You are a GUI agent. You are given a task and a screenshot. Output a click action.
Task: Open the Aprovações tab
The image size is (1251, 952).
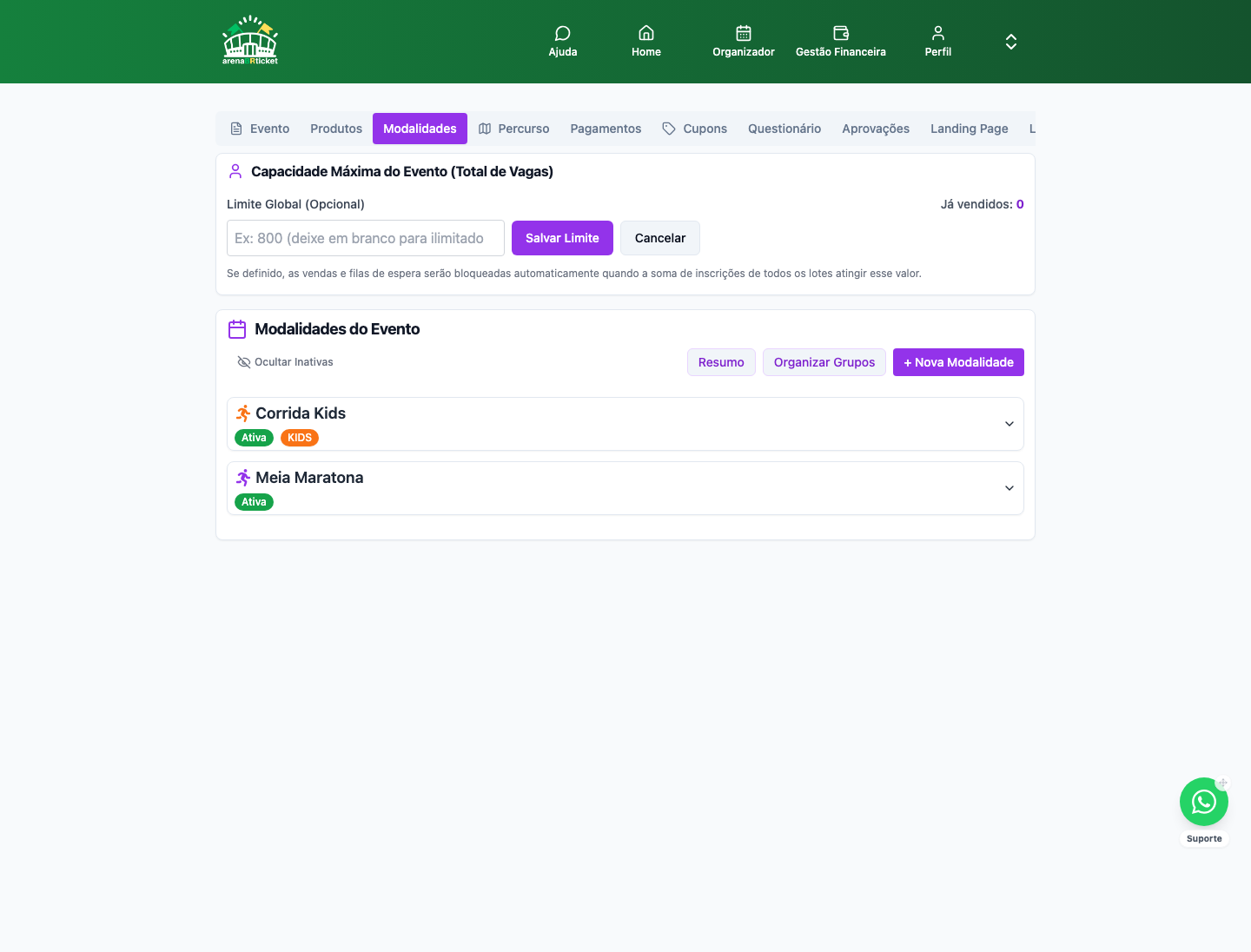(876, 129)
